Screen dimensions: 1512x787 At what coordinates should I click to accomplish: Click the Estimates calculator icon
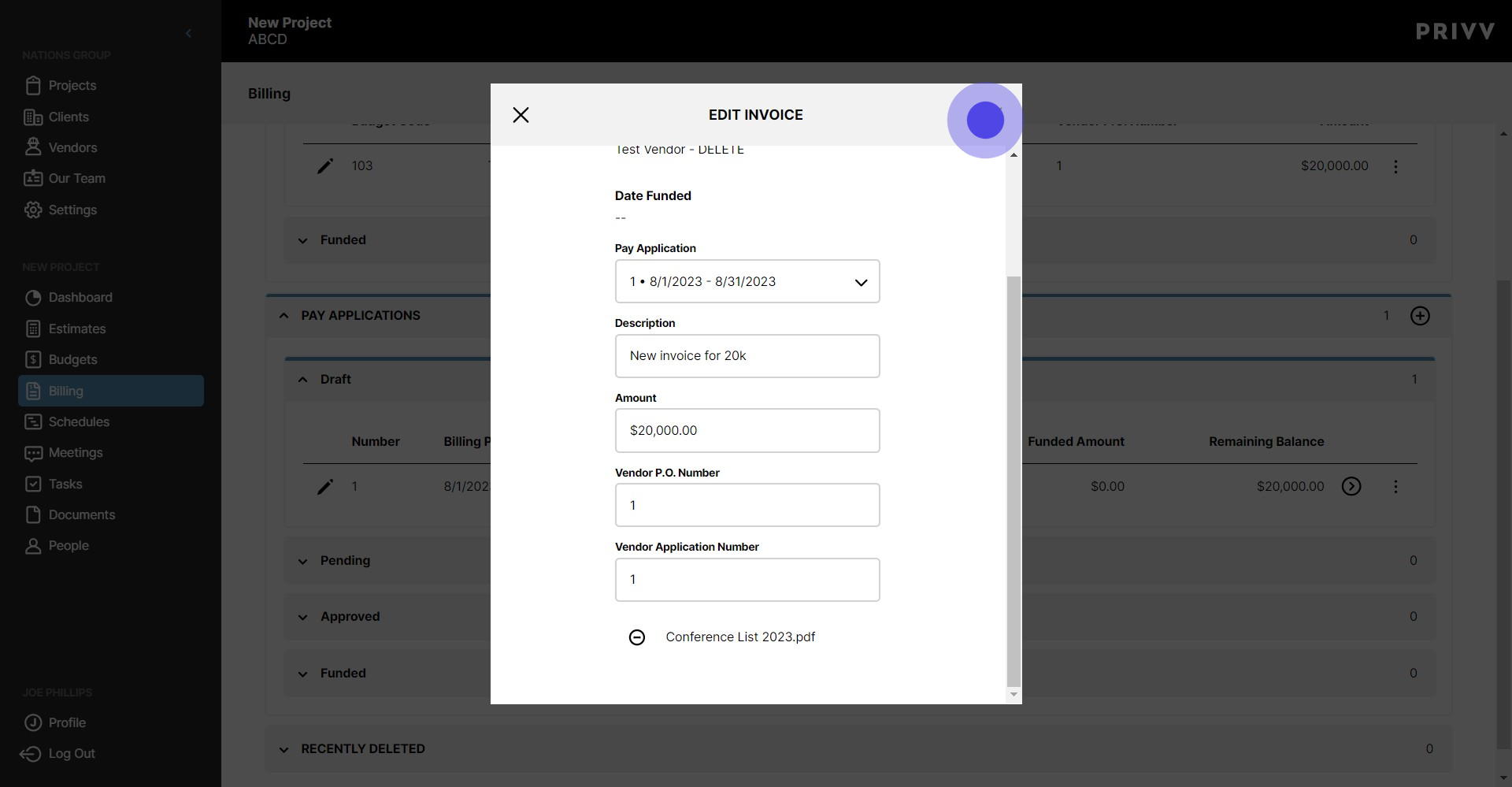33,329
